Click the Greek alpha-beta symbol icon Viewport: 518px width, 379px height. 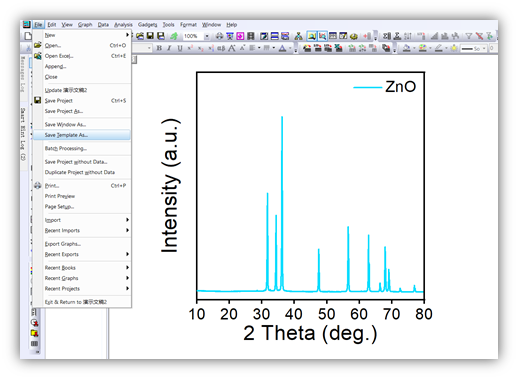(x=221, y=48)
